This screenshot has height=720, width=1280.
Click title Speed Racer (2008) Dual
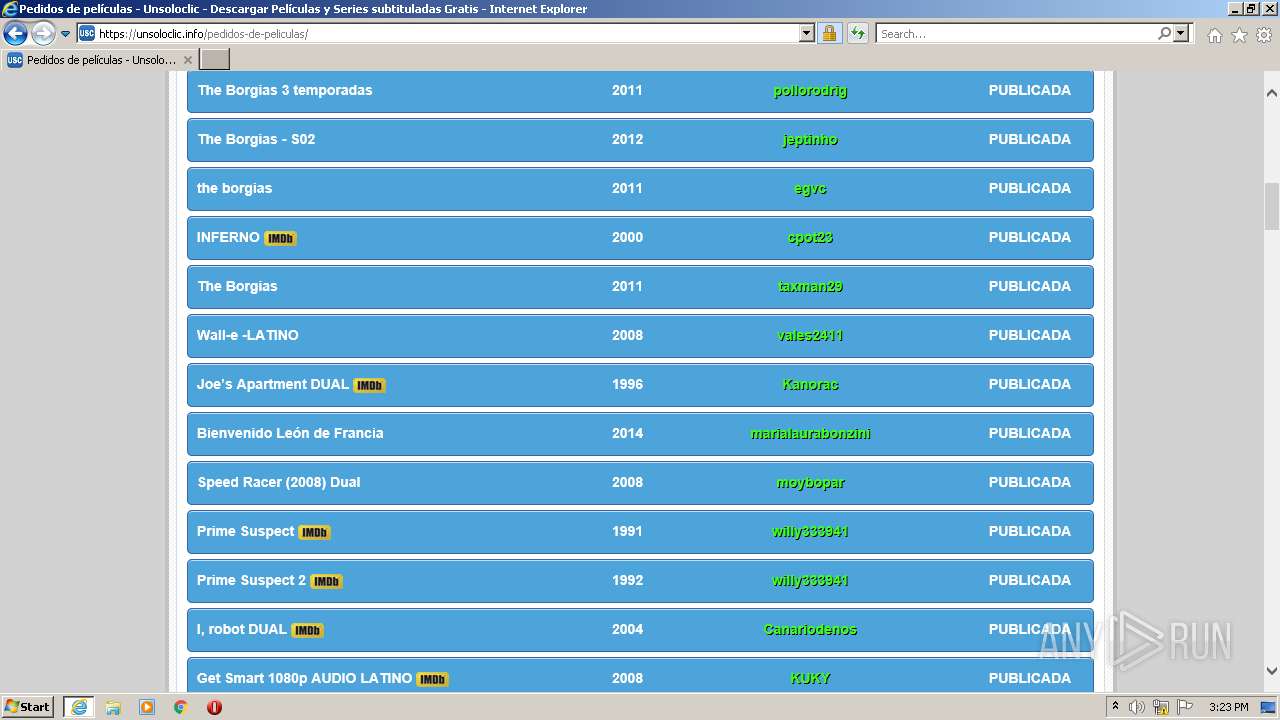tap(278, 482)
